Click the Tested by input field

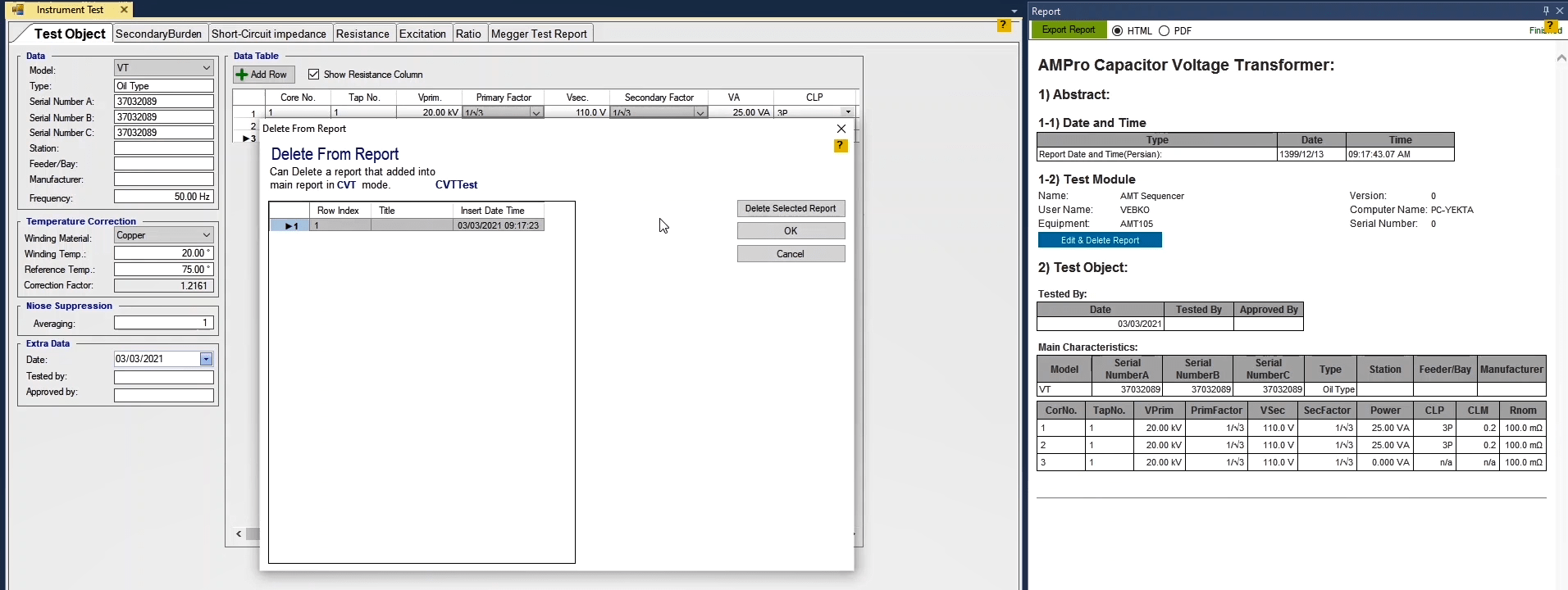tap(163, 377)
